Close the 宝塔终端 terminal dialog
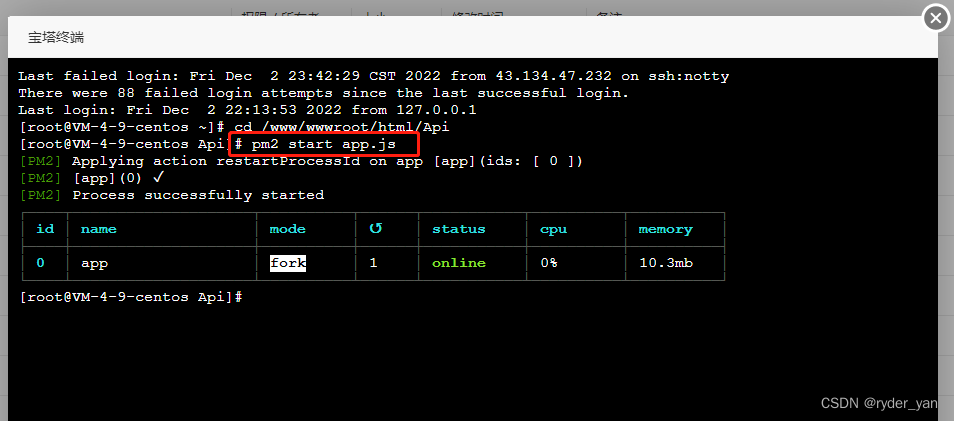 point(936,19)
